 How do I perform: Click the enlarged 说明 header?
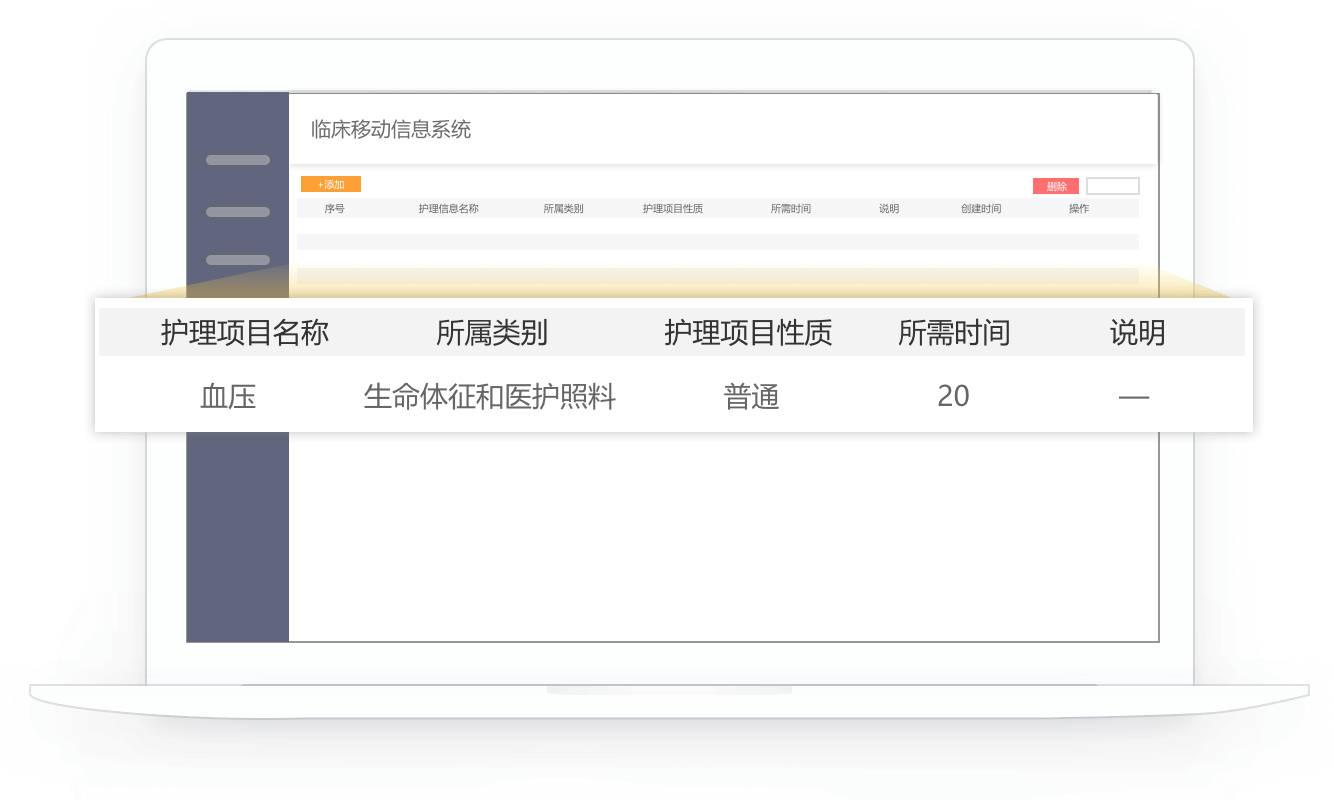click(1138, 332)
